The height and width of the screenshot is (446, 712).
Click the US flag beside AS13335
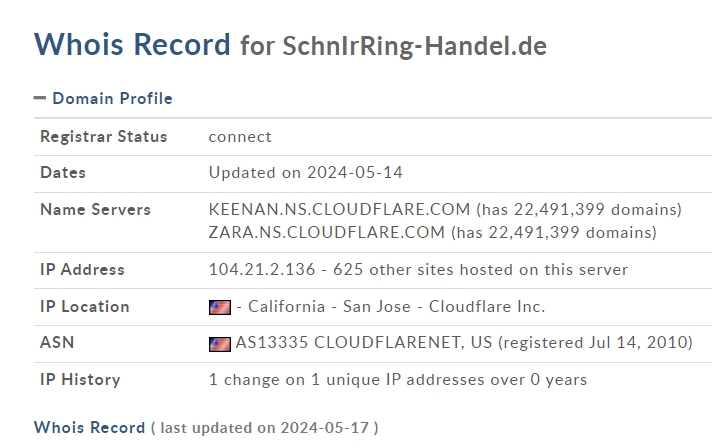tap(220, 344)
